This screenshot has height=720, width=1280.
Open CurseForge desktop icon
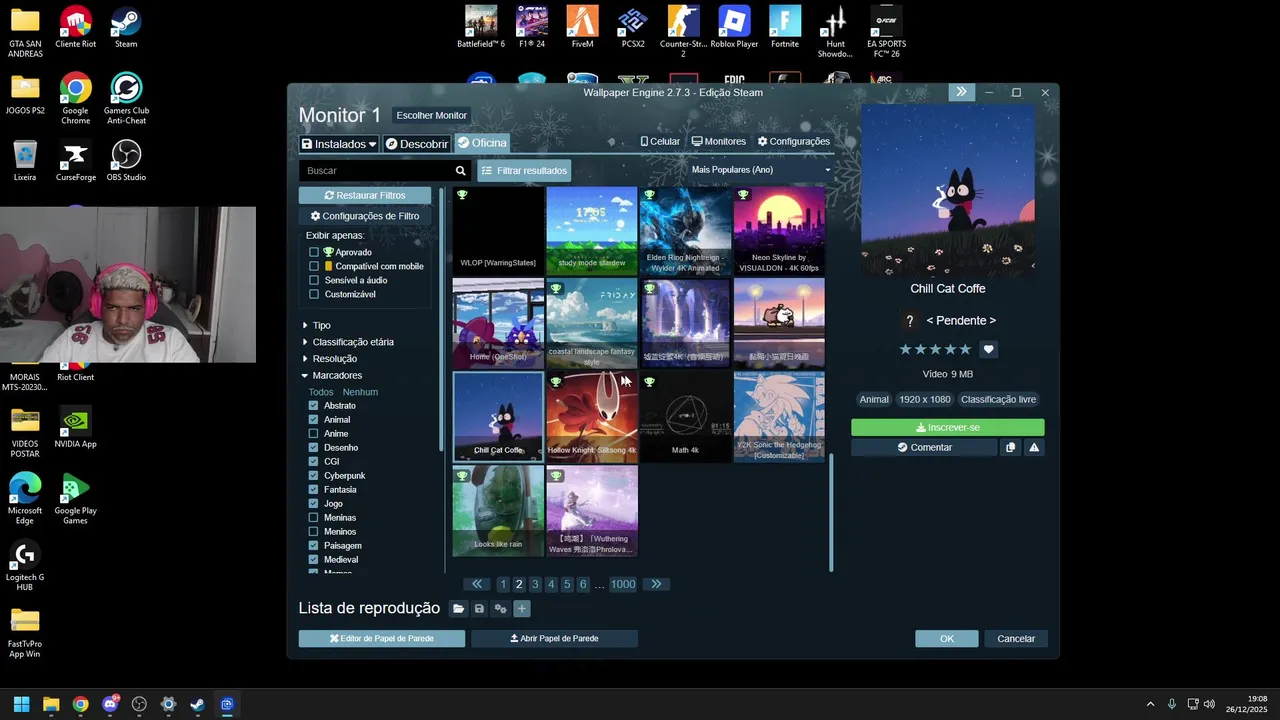pos(75,160)
